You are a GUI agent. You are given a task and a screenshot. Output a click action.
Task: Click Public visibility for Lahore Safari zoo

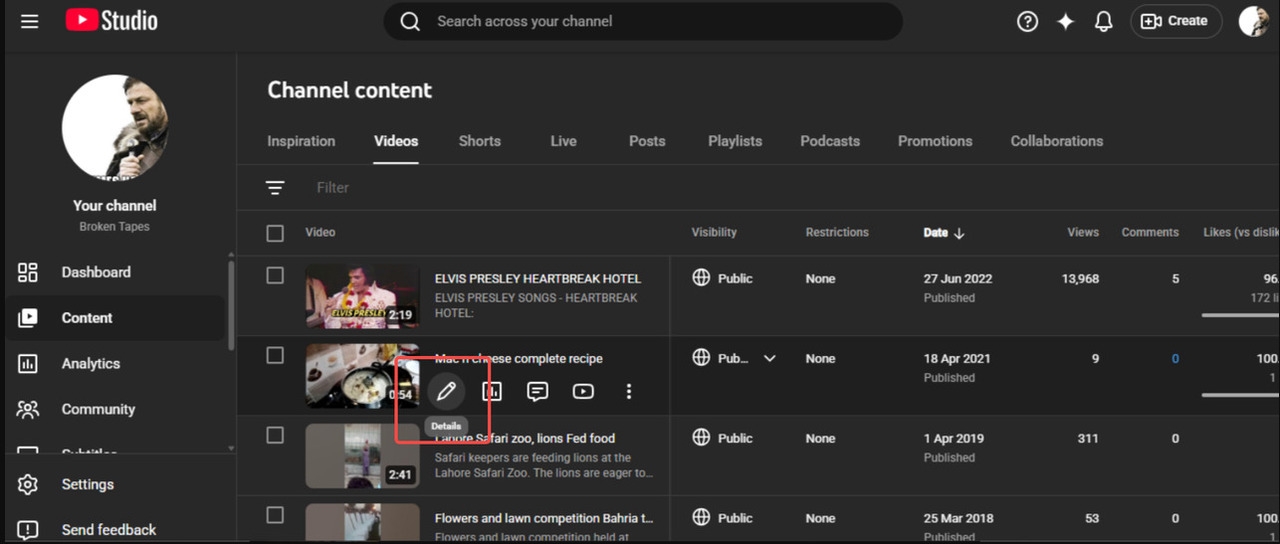(x=722, y=438)
